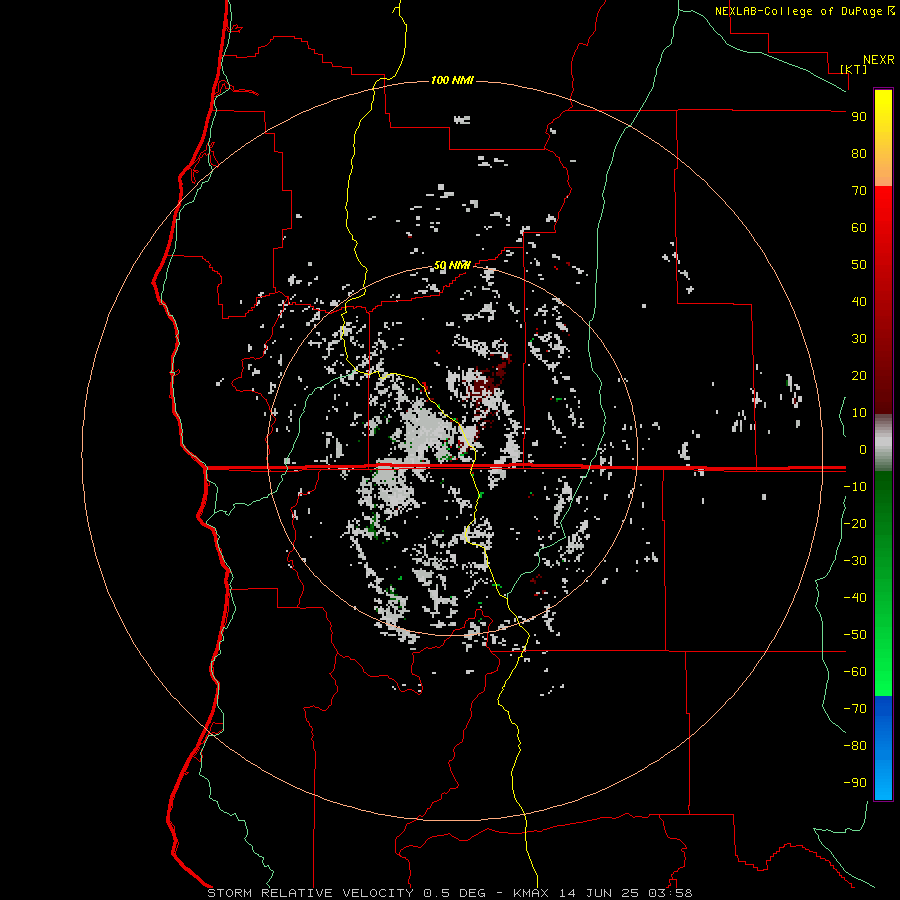Click the blue band of the color bar
This screenshot has width=900, height=900.
(x=883, y=748)
